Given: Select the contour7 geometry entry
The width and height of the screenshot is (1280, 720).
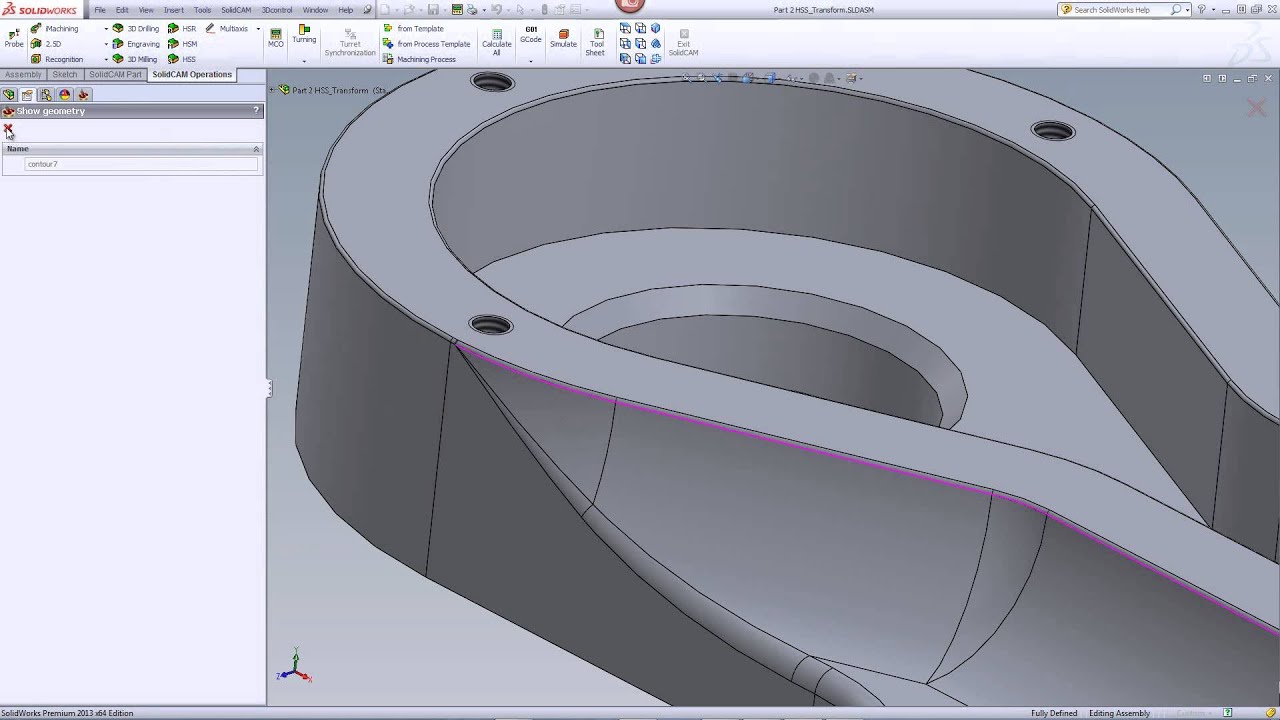Looking at the screenshot, I should click(142, 164).
